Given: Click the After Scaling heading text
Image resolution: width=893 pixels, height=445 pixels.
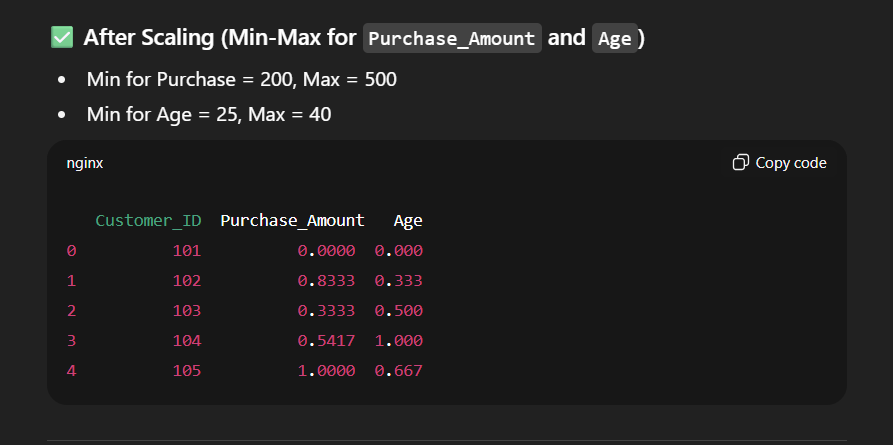Looking at the screenshot, I should point(220,38).
